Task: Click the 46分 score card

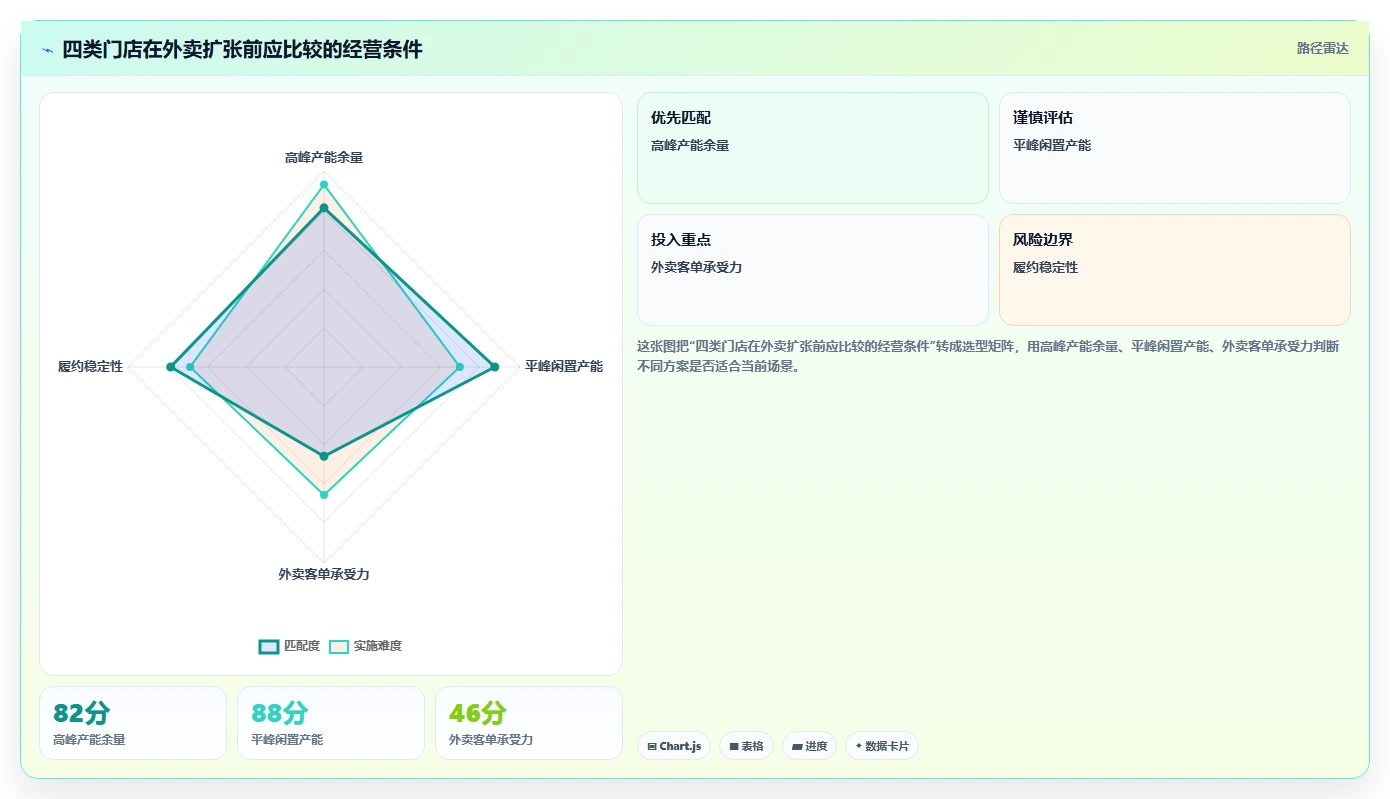Action: (x=529, y=723)
